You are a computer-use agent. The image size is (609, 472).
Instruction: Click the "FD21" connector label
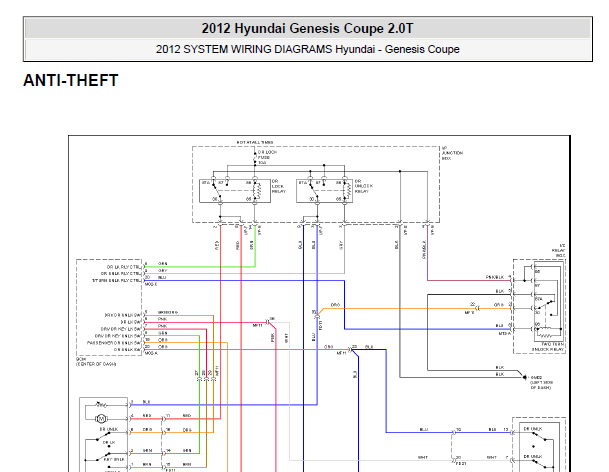[x=460, y=463]
